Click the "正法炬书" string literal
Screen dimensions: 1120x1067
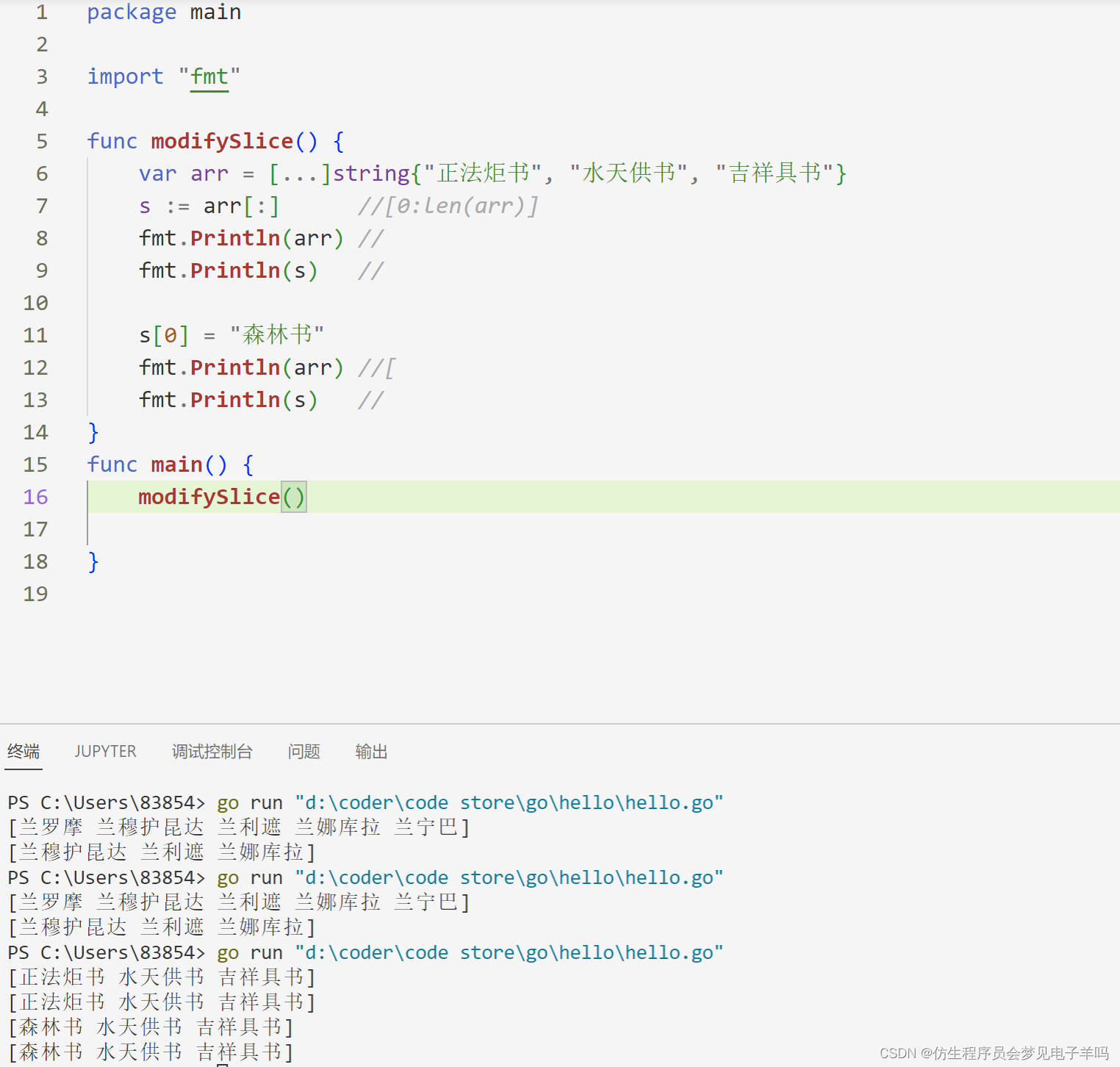tap(483, 173)
